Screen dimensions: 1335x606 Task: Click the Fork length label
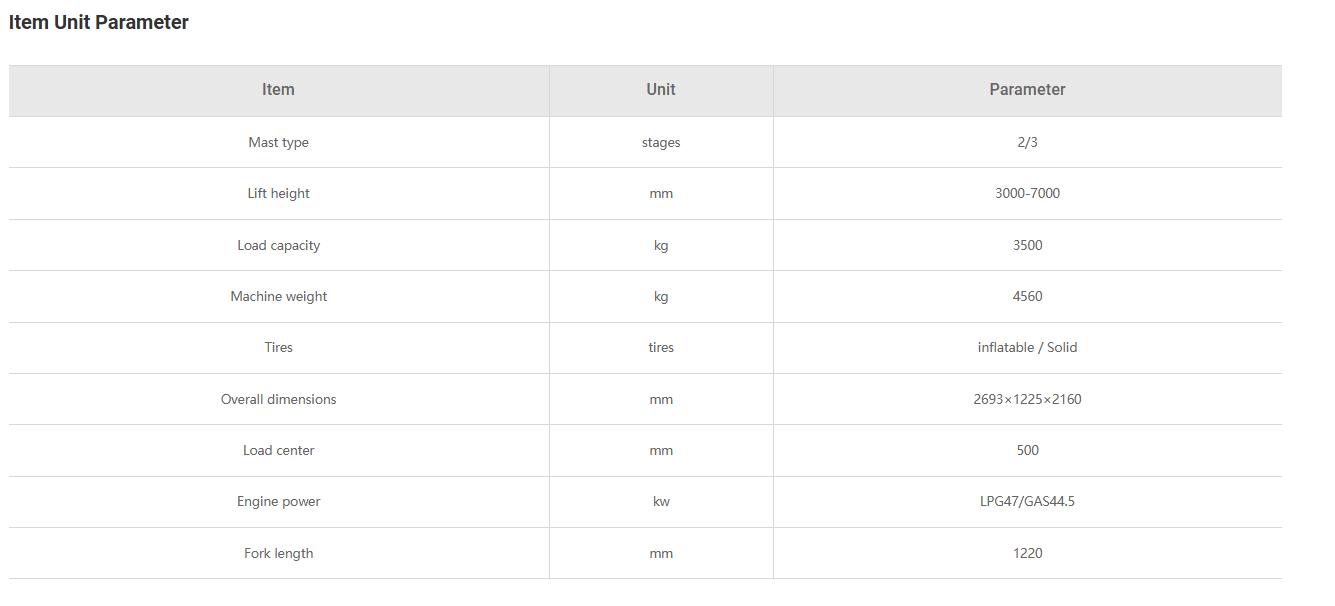click(278, 553)
